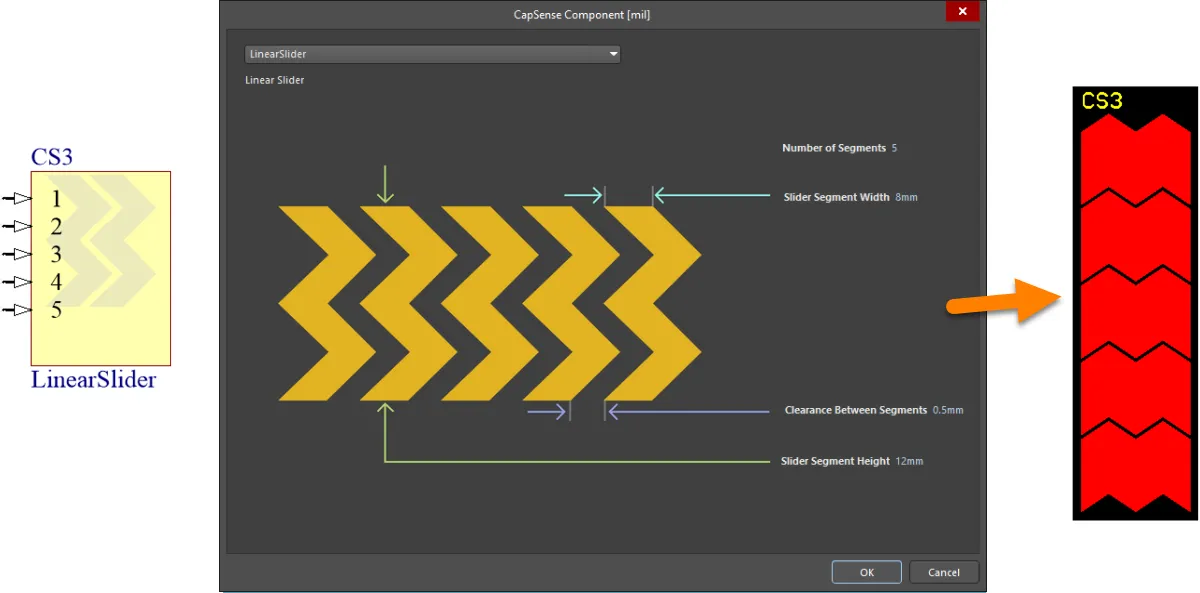Select pin 5 on the schematic symbol

click(18, 310)
